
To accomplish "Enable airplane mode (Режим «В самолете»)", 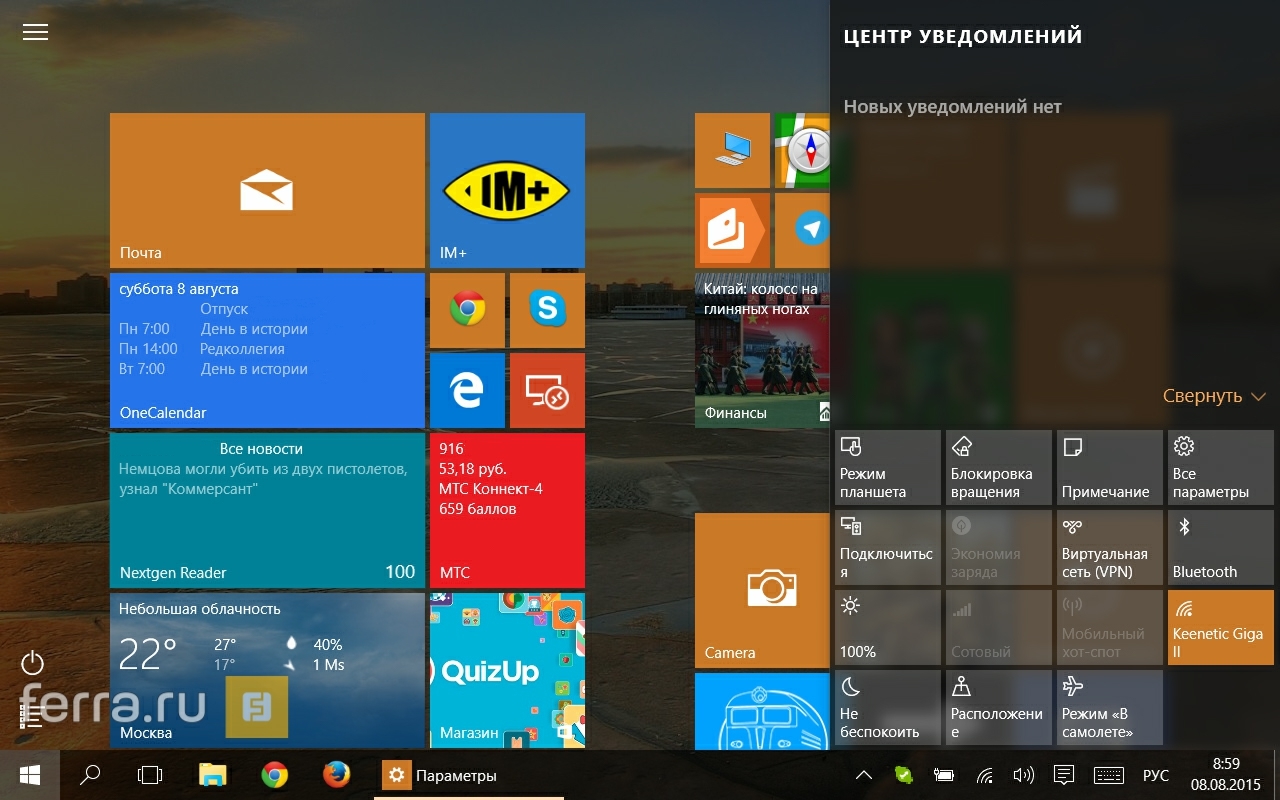I will (x=1109, y=708).
